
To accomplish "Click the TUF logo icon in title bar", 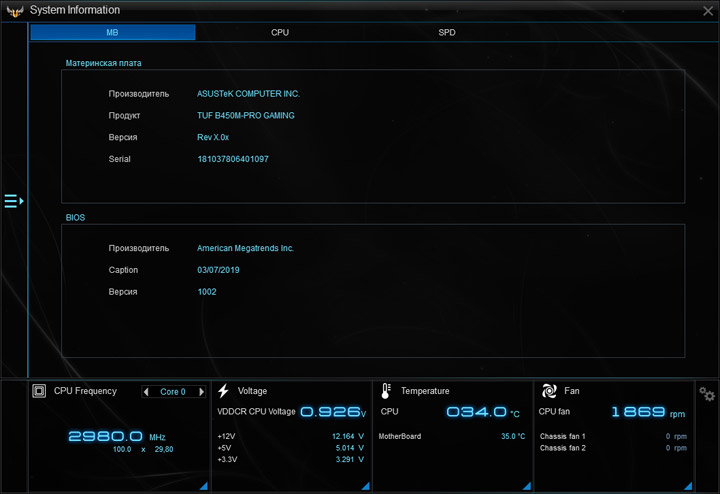I will pyautogui.click(x=15, y=11).
